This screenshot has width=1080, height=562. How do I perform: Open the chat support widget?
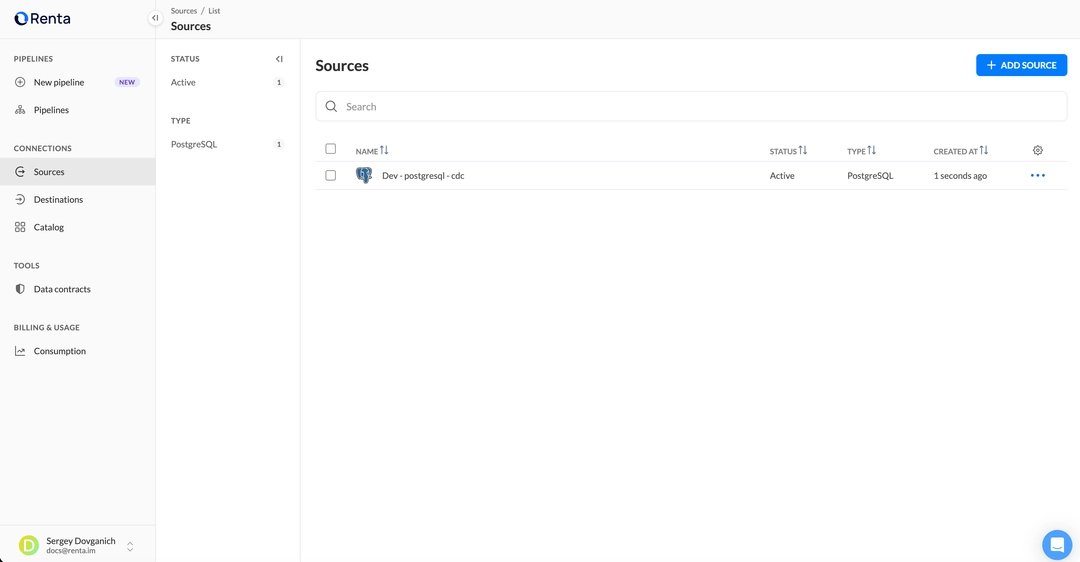[x=1057, y=545]
